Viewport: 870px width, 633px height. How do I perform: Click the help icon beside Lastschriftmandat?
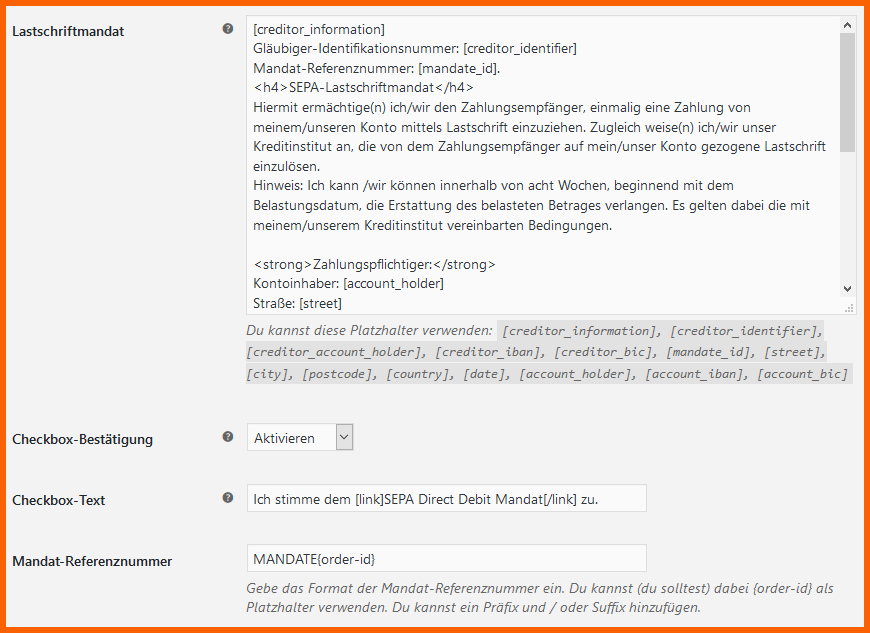pos(227,29)
